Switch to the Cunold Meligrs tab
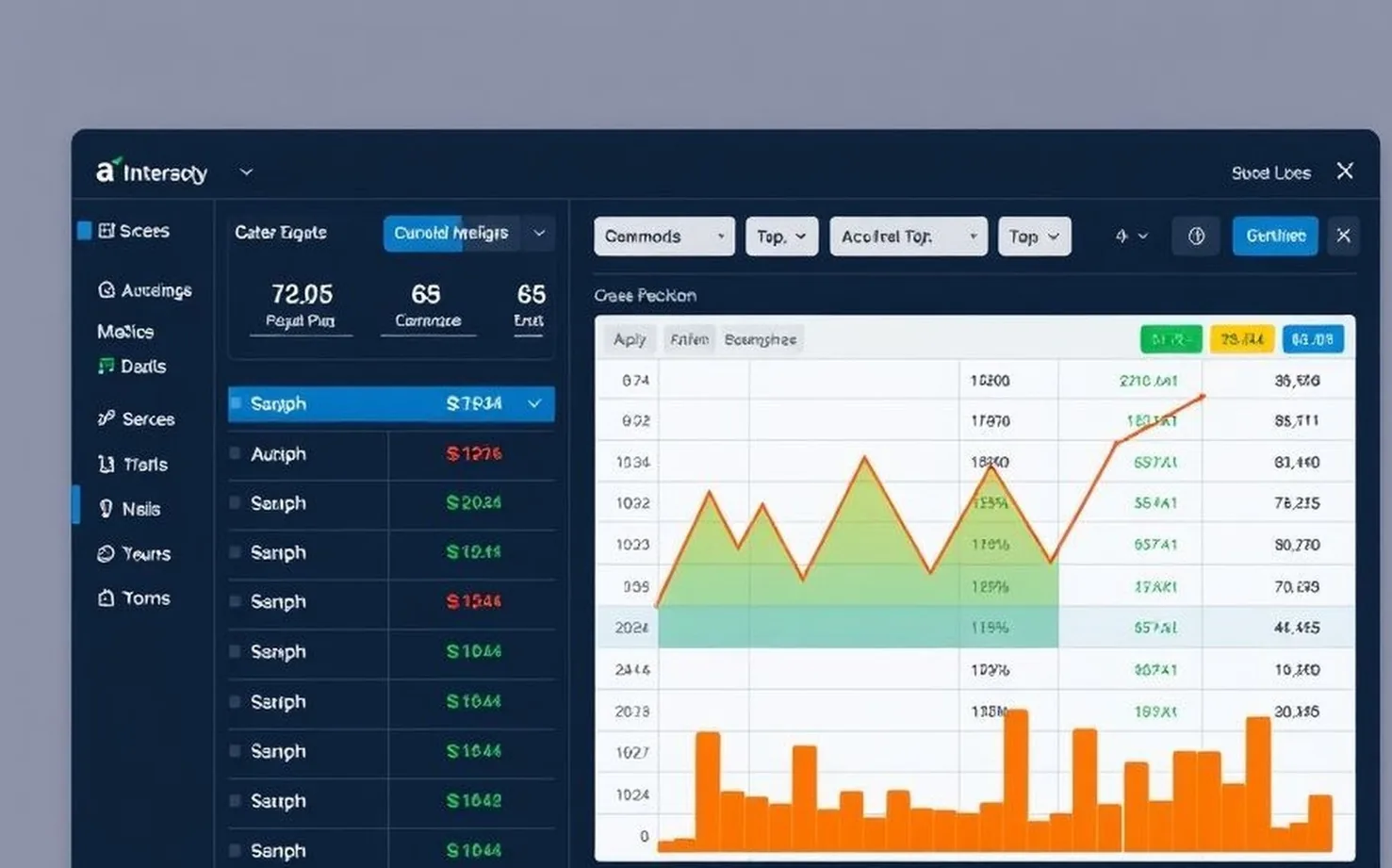This screenshot has height=868, width=1392. pos(450,233)
